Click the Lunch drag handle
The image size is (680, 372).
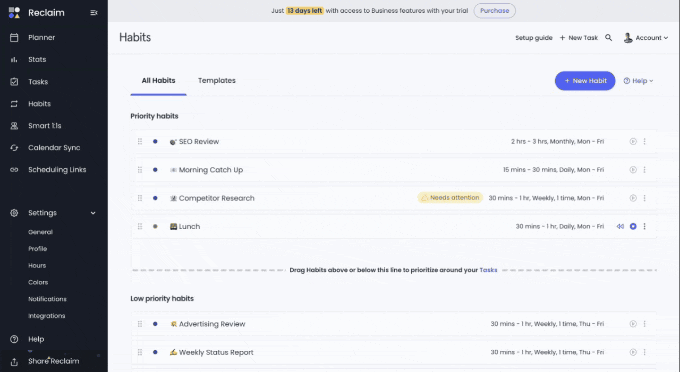[x=140, y=226]
